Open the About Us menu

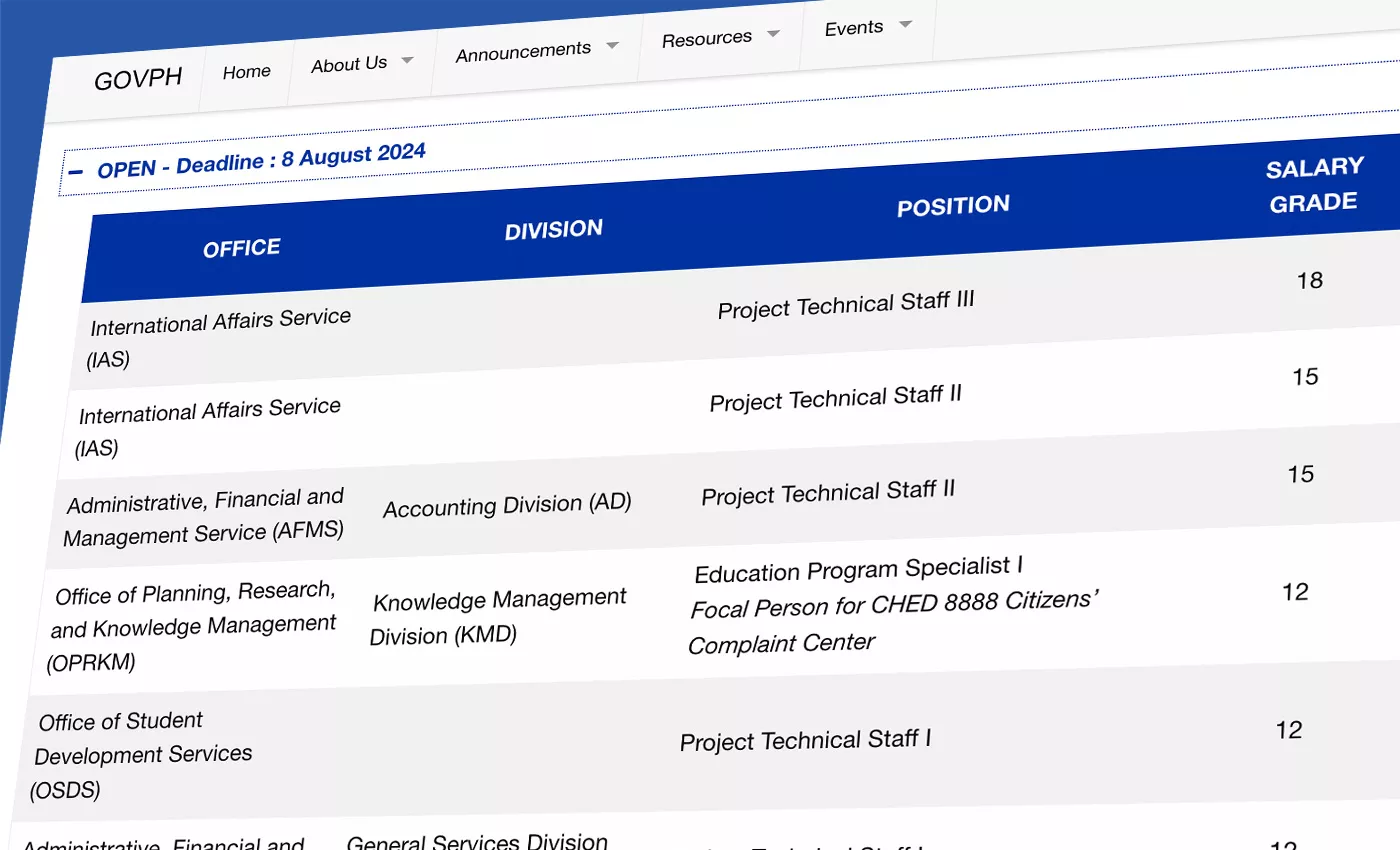[348, 62]
